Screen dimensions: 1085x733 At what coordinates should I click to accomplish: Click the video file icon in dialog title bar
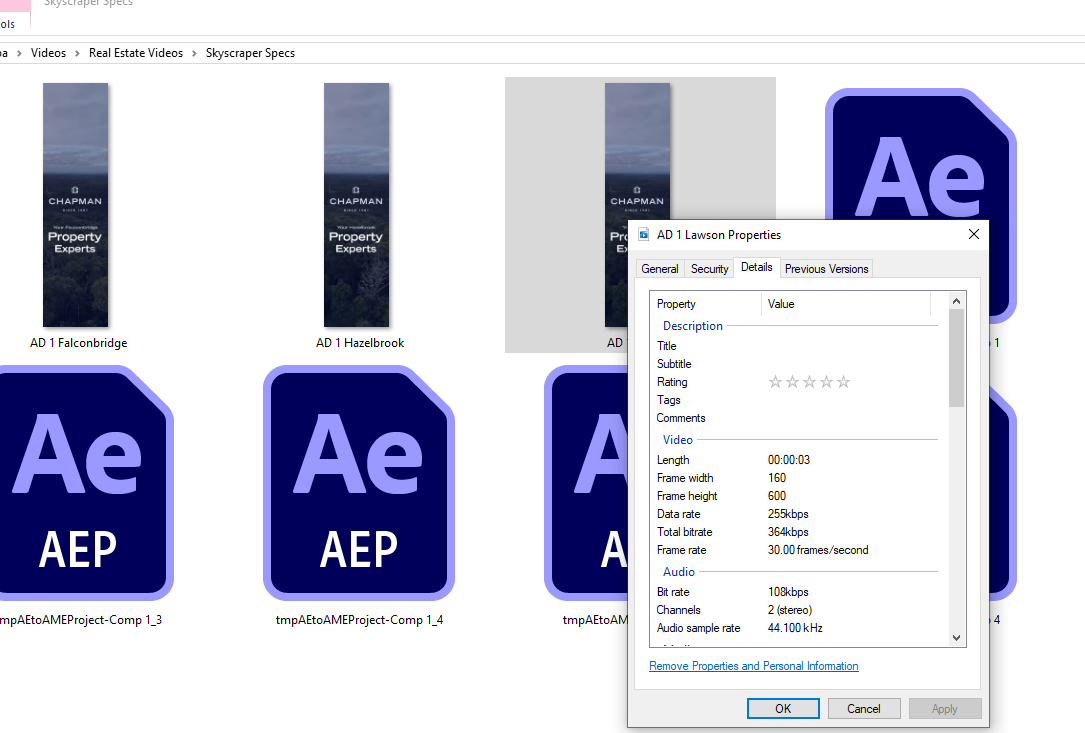[644, 235]
